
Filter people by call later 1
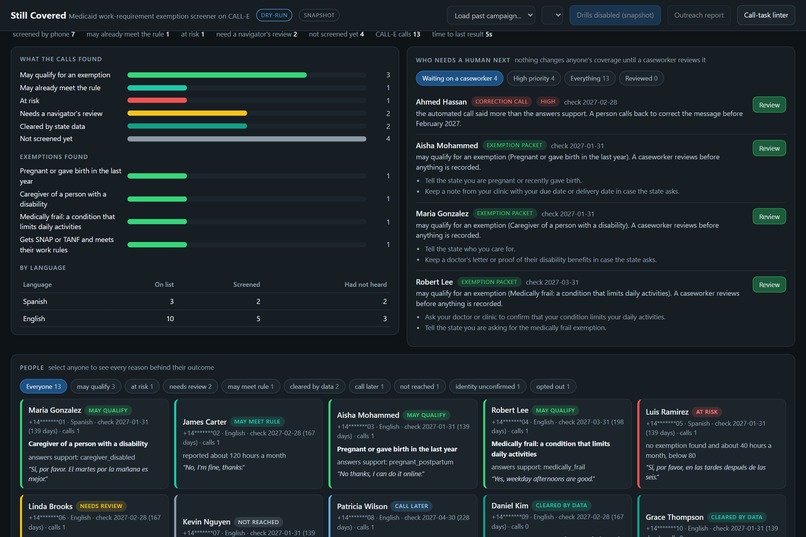tap(369, 386)
